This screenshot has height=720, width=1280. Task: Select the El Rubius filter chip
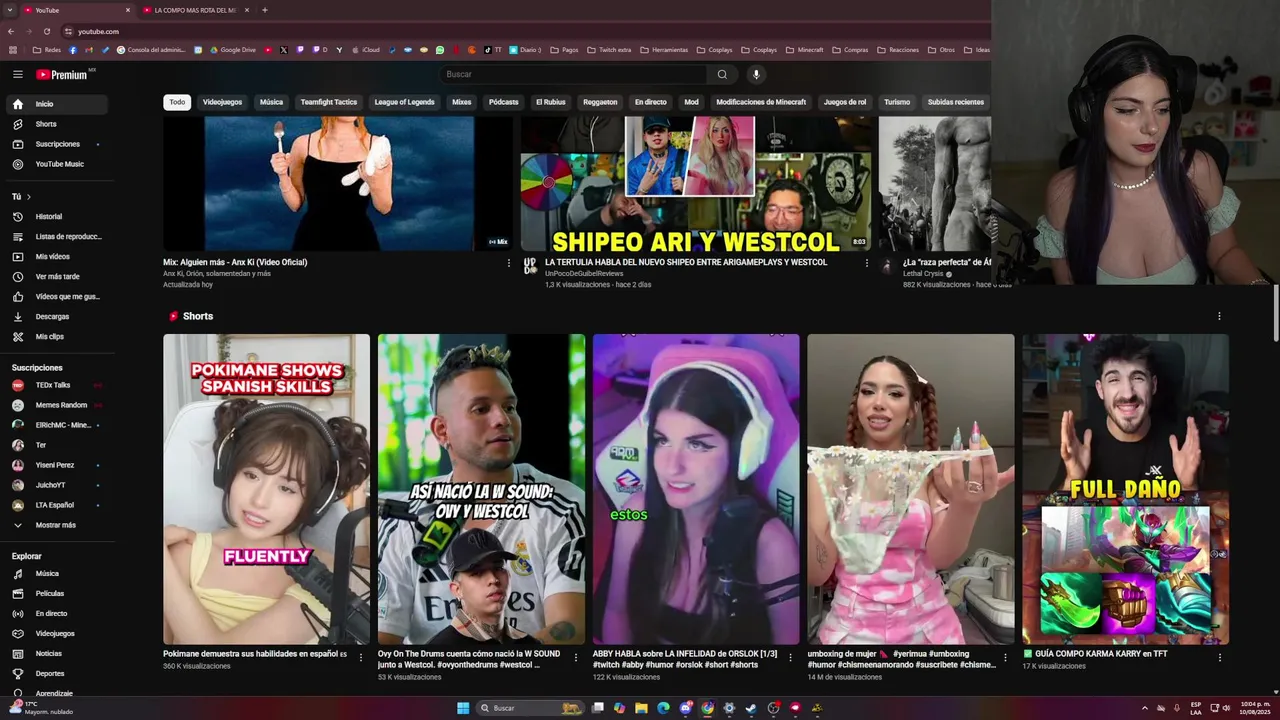[x=551, y=102]
